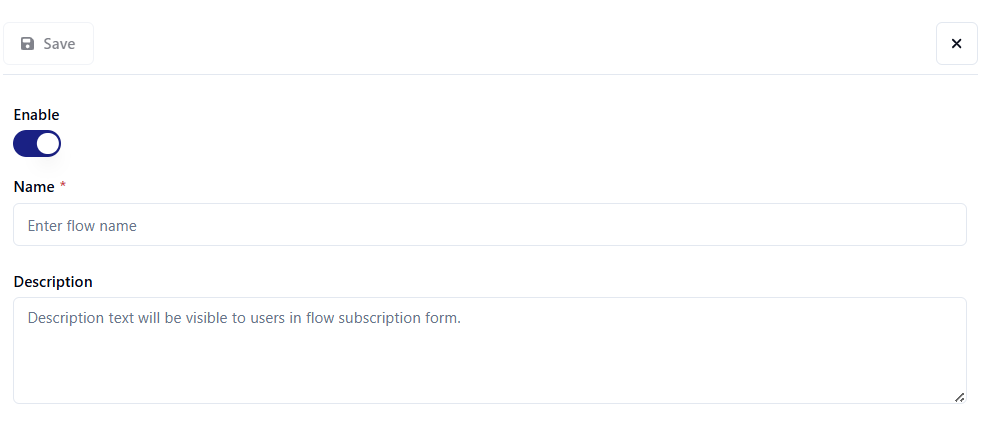Click the description placeholder about subscription form
The image size is (990, 423).
point(244,318)
